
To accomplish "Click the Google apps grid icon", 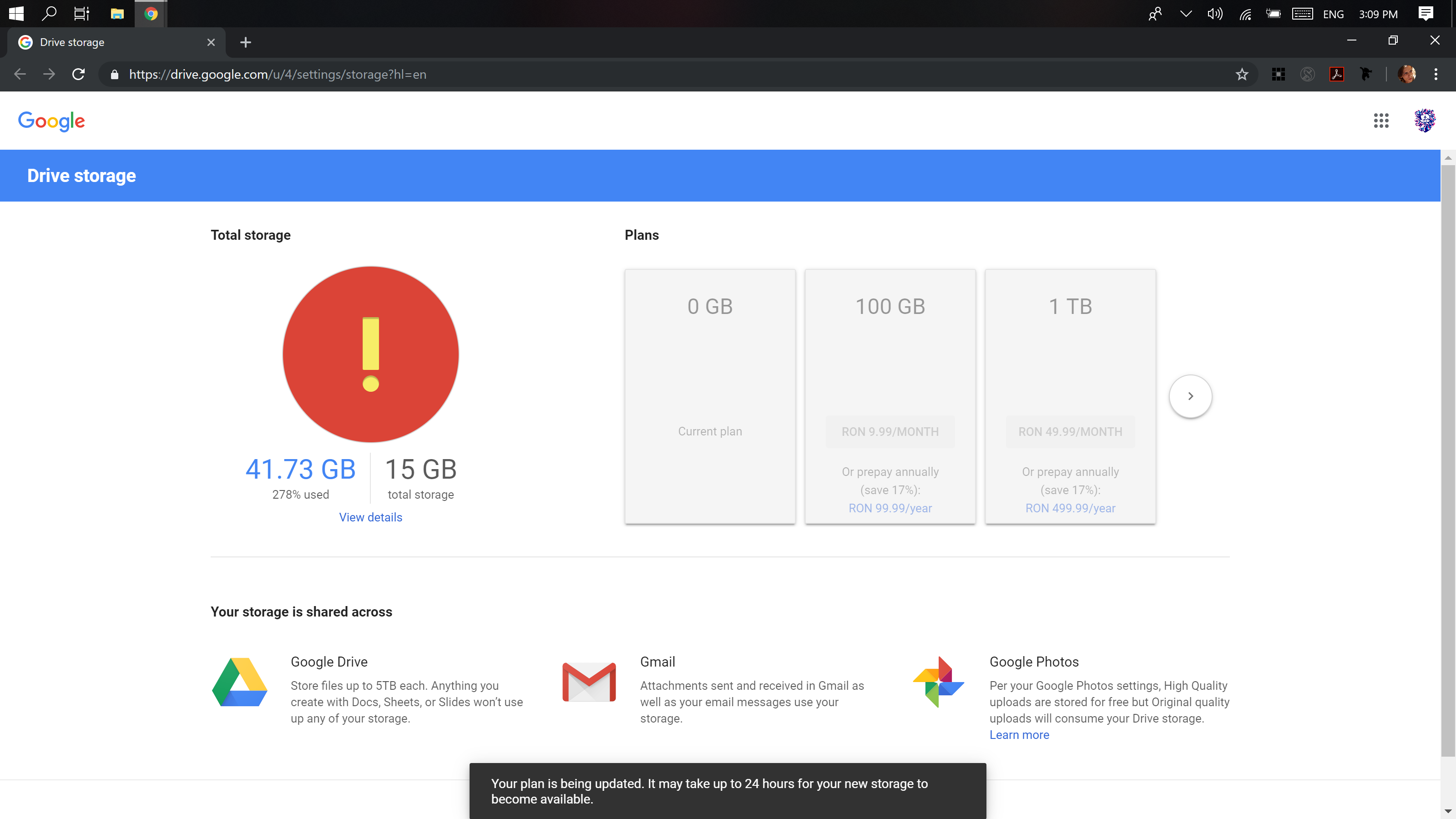I will point(1381,120).
